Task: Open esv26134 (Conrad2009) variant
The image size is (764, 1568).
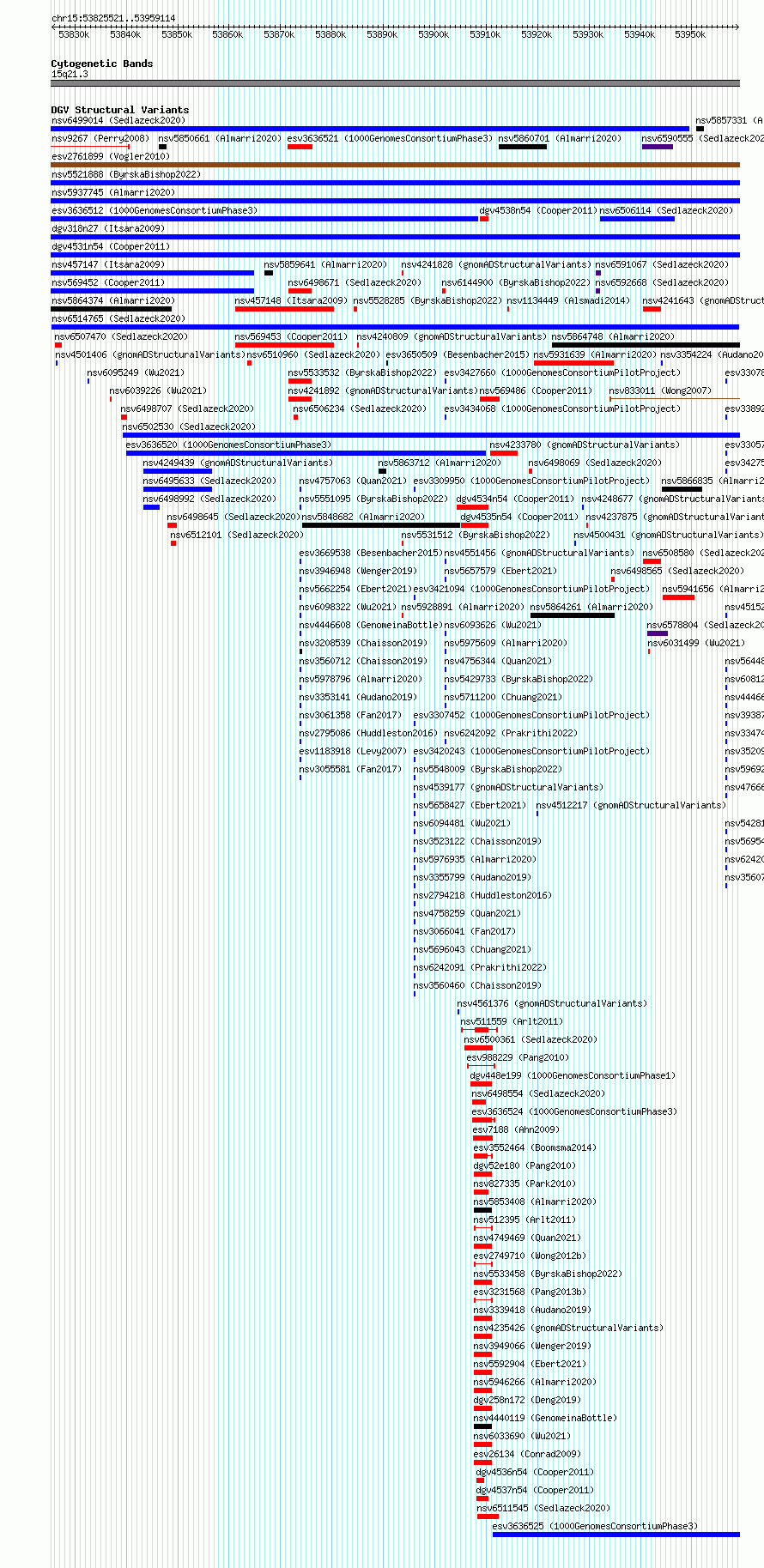Action: pos(528,1454)
